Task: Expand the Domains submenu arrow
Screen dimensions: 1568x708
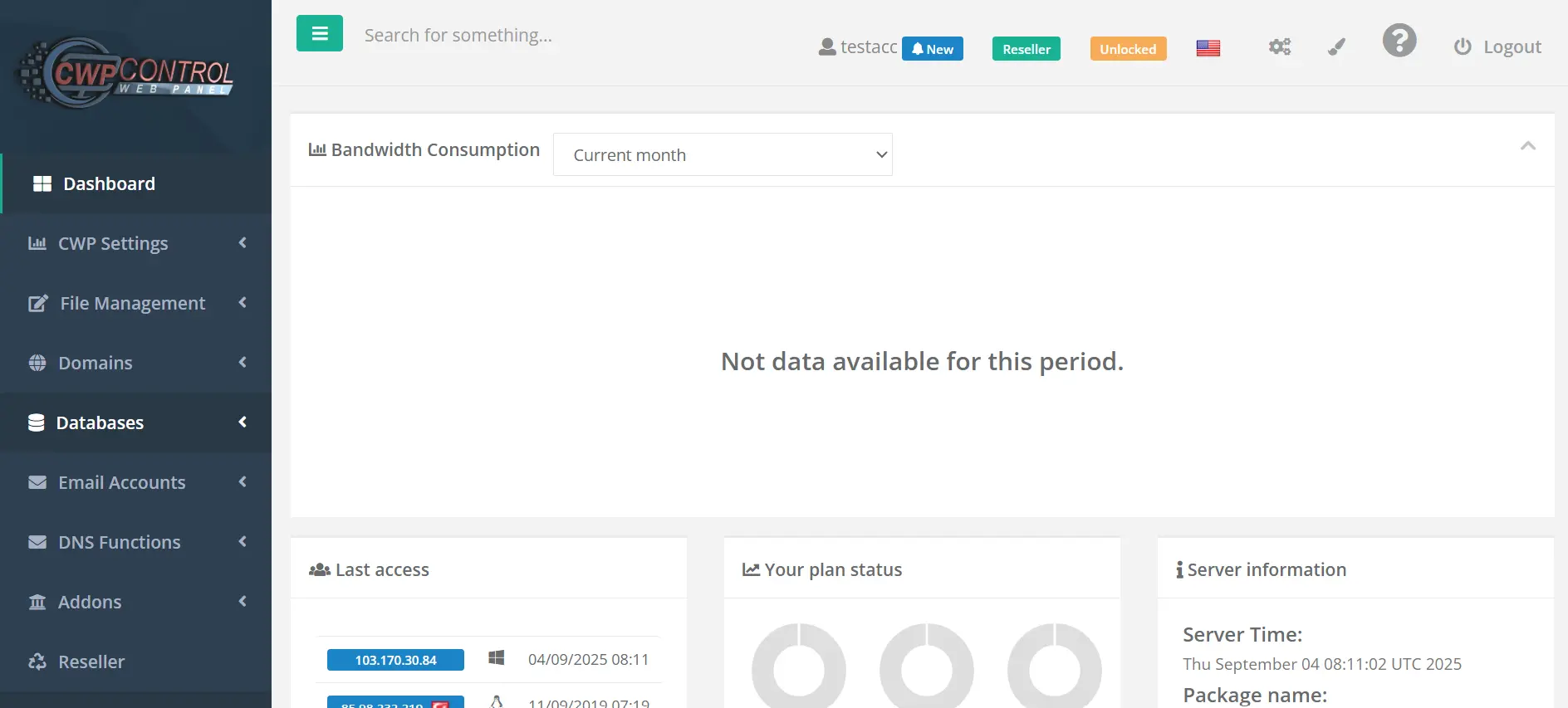Action: [243, 362]
